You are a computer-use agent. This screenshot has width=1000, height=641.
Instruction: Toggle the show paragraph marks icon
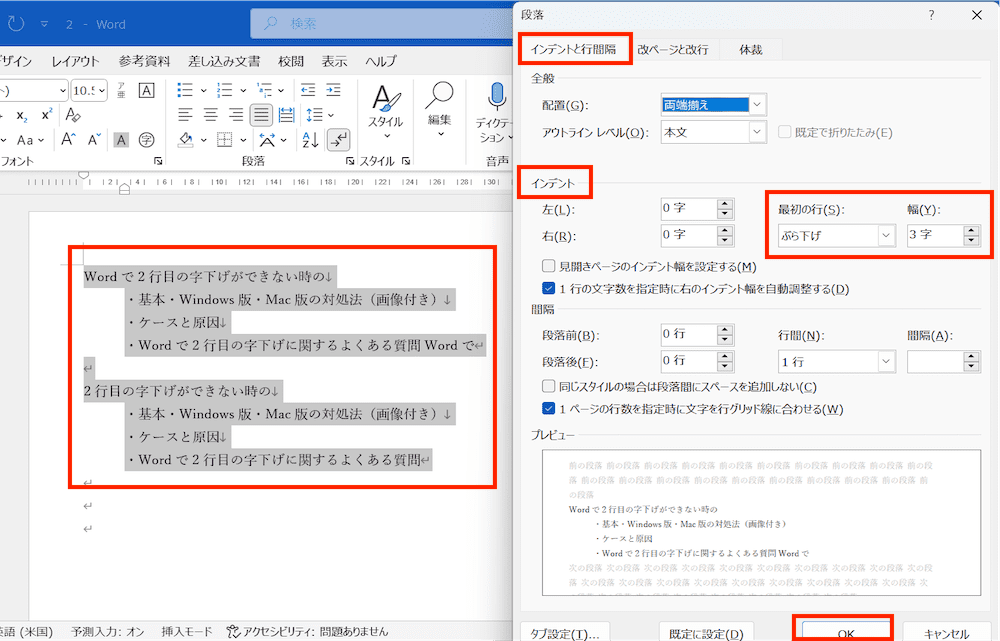[x=339, y=139]
